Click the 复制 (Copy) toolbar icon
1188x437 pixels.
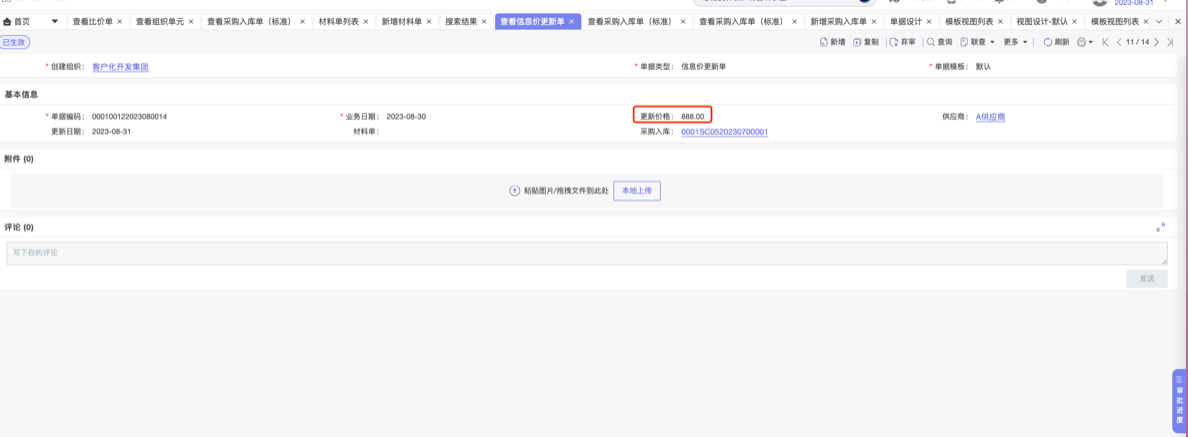(x=858, y=42)
